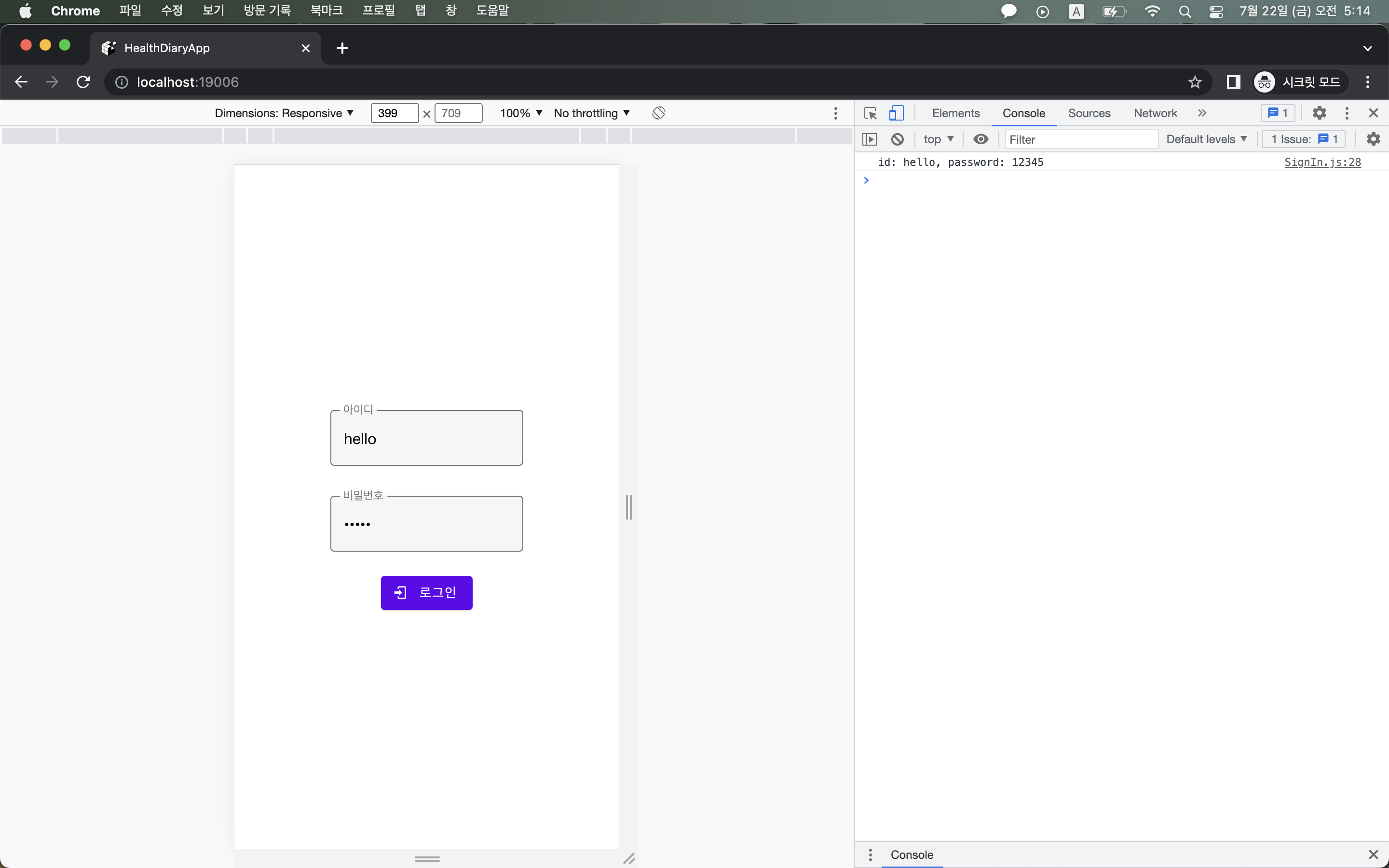Click the viewport width field 399
Screen dimensions: 1389x868
(395, 113)
